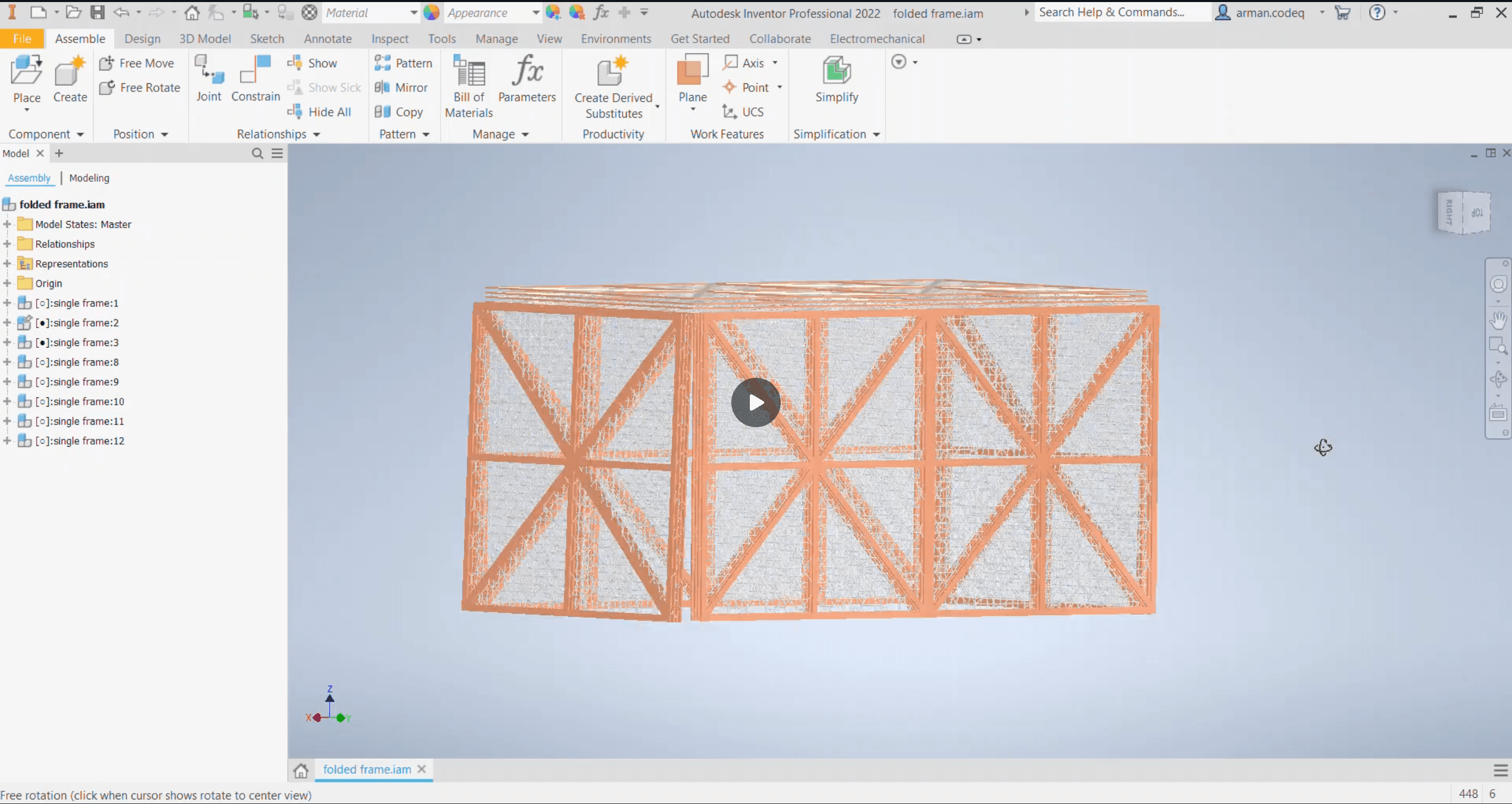Click the Joint relationship tool
Viewport: 1512px width, 804px height.
[208, 79]
